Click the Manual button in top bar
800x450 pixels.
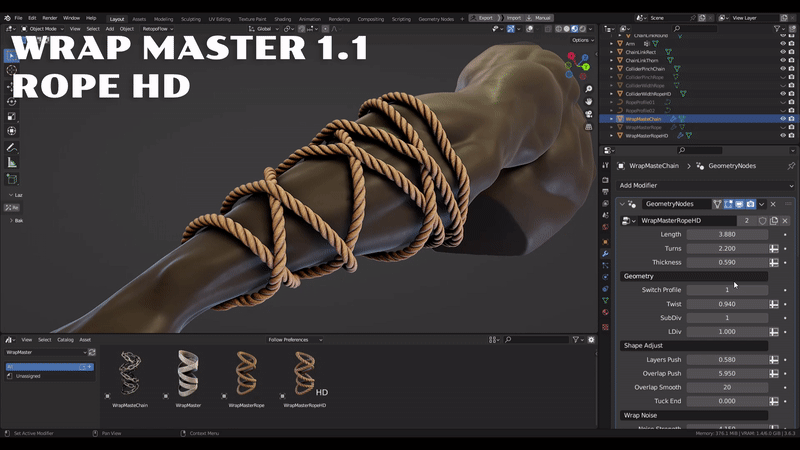click(x=539, y=18)
